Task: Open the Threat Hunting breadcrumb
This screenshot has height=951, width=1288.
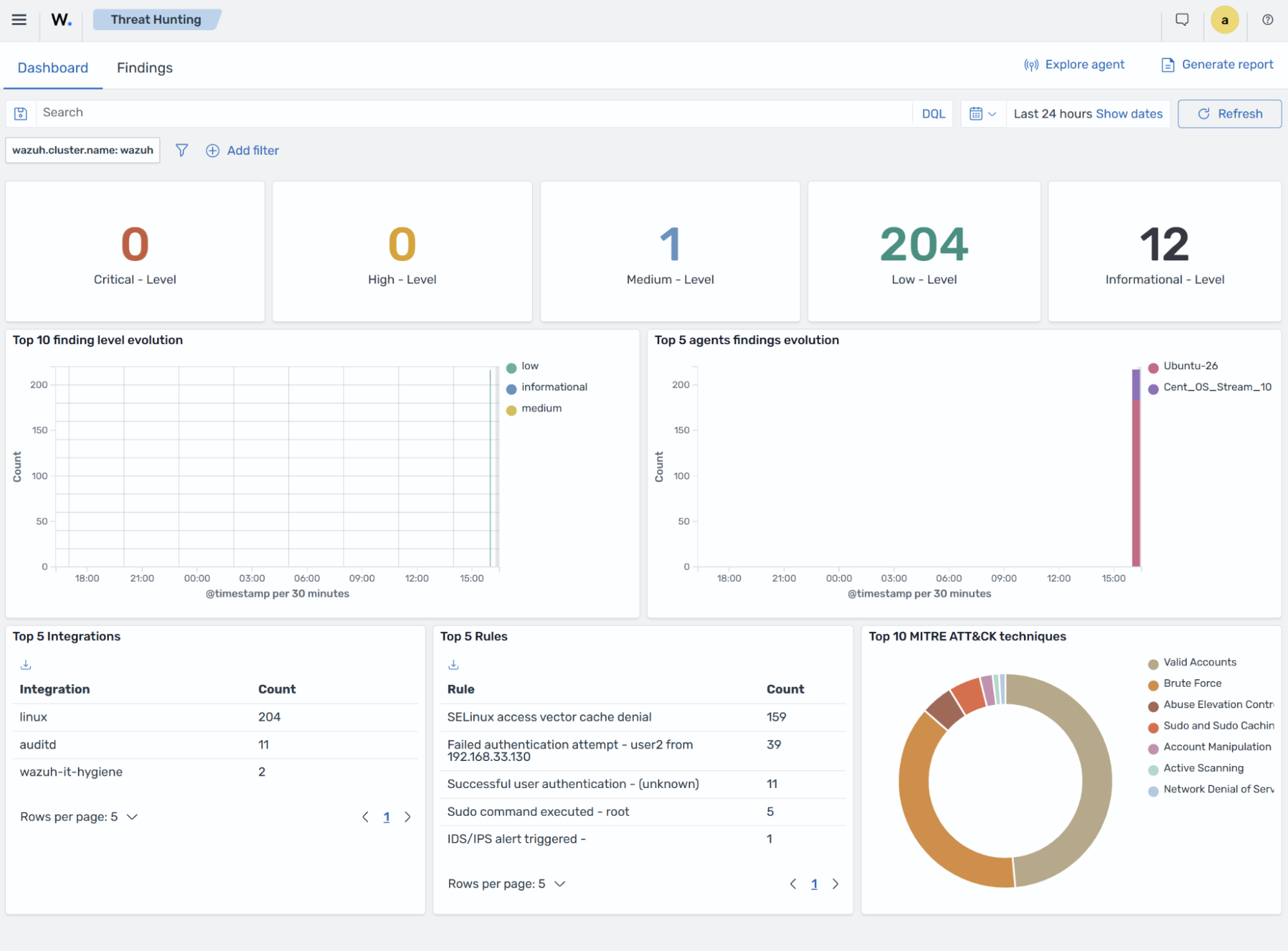Action: click(x=156, y=19)
